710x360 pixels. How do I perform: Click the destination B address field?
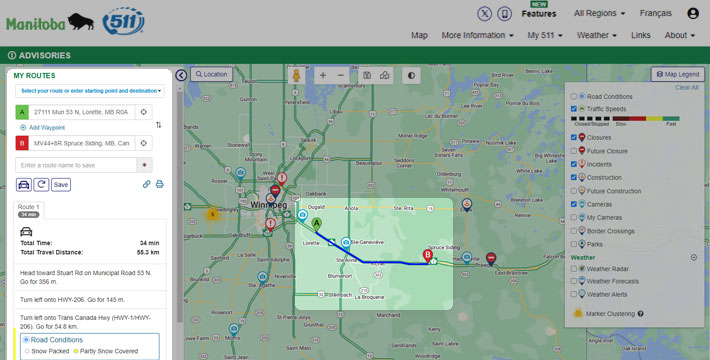82,143
